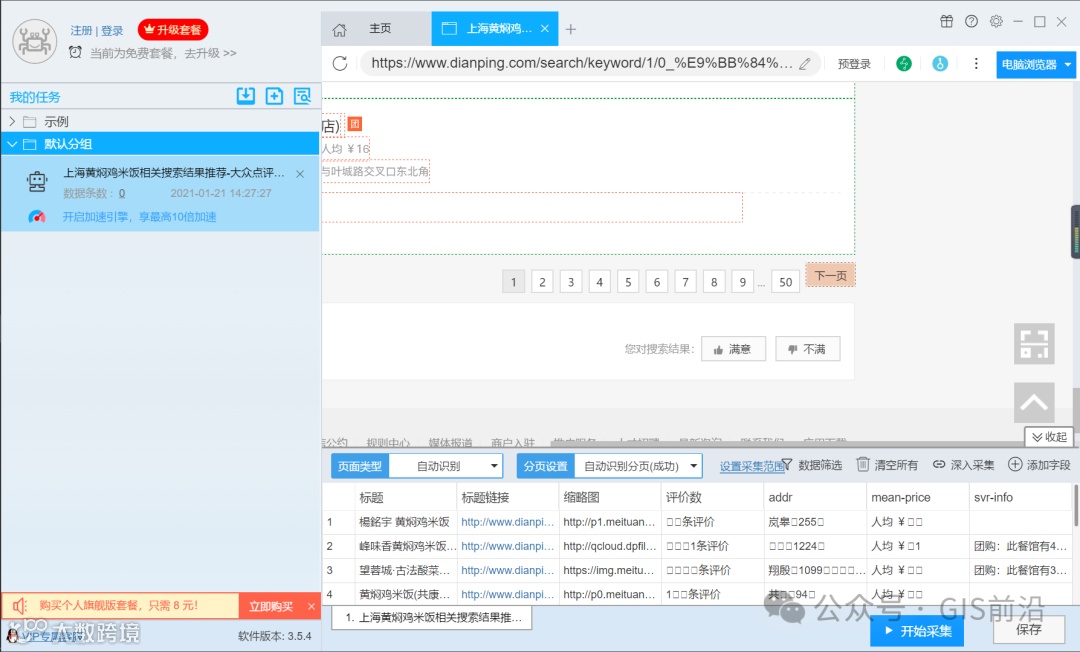The width and height of the screenshot is (1080, 652).
Task: Click the scroll-to-top arrow button
Action: tap(1034, 402)
